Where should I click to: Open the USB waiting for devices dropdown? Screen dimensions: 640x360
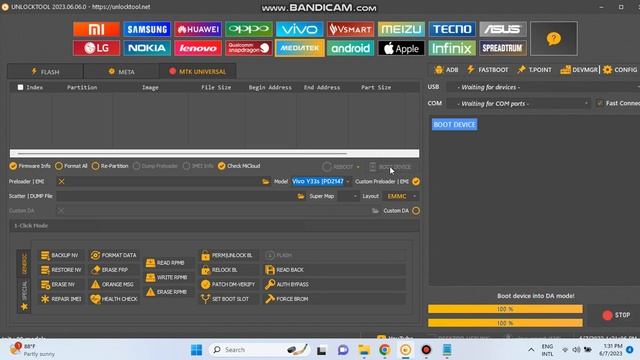[x=543, y=87]
